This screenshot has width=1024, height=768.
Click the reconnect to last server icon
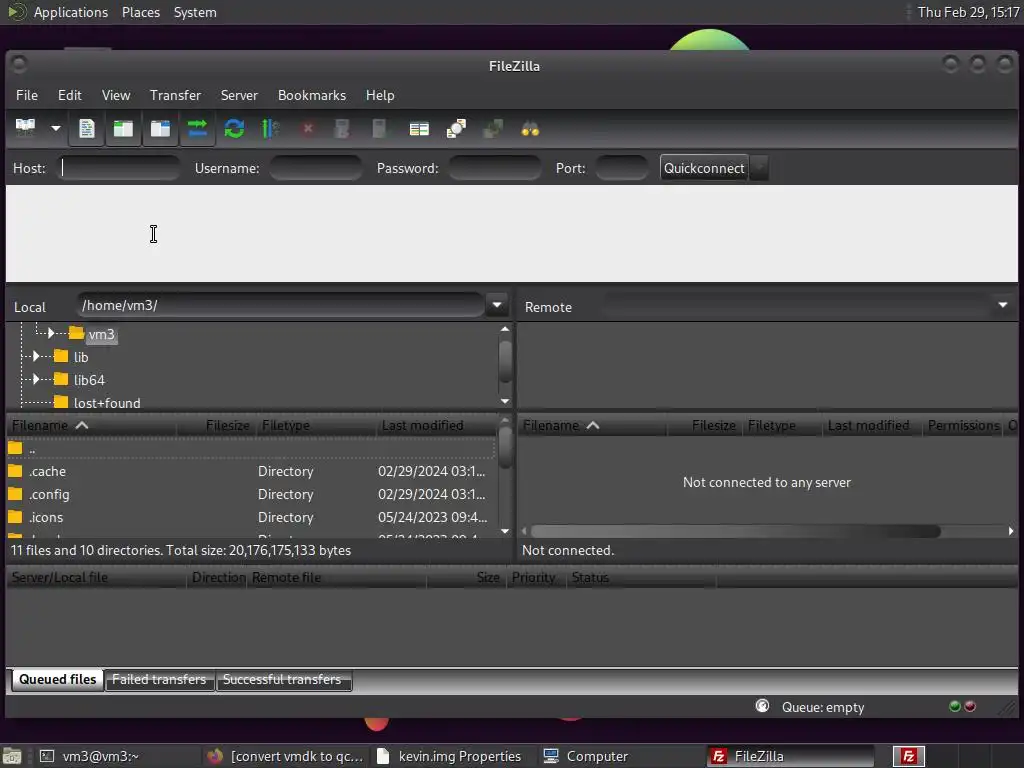379,129
